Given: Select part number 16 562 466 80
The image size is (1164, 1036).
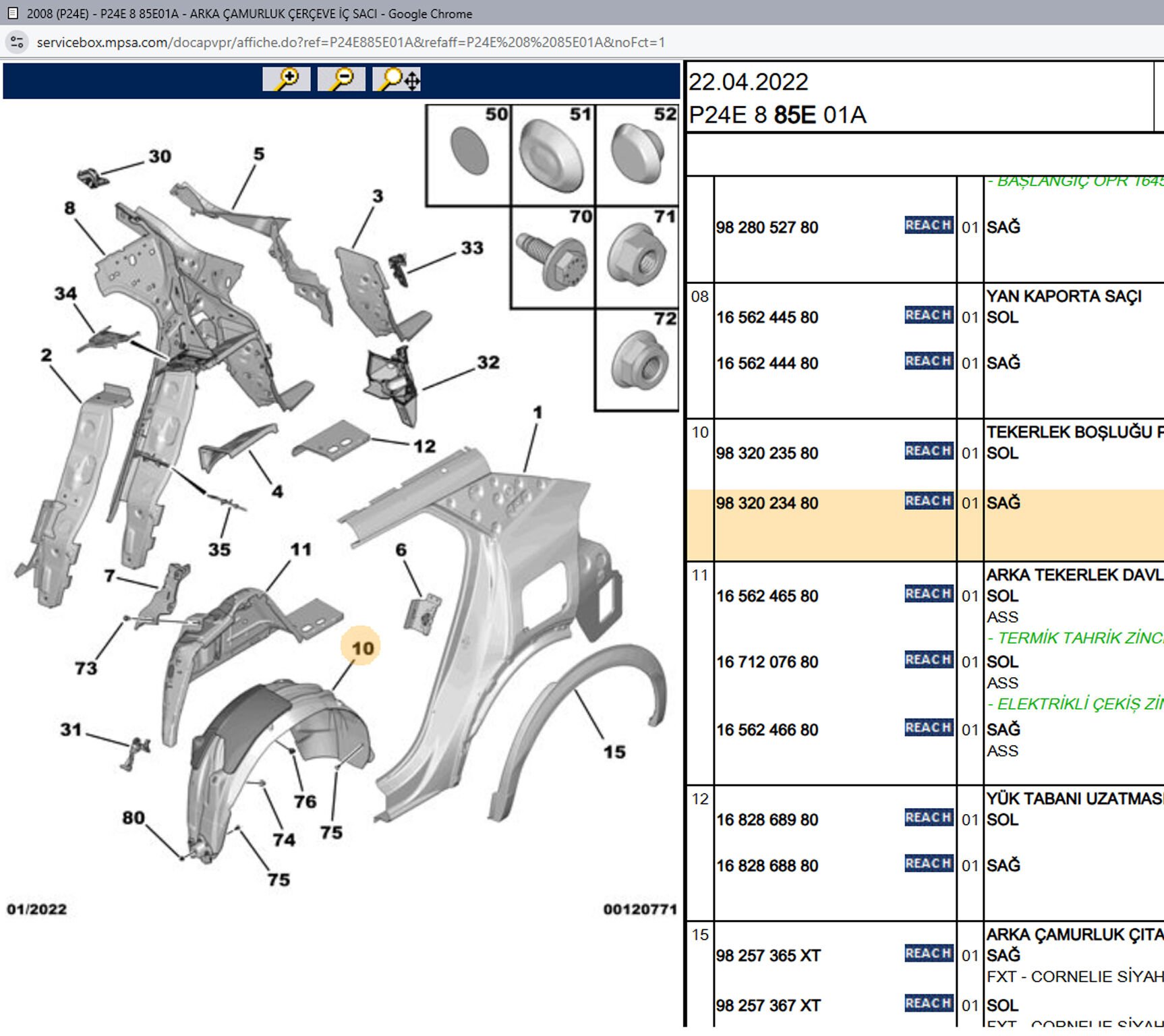Looking at the screenshot, I should pyautogui.click(x=767, y=730).
